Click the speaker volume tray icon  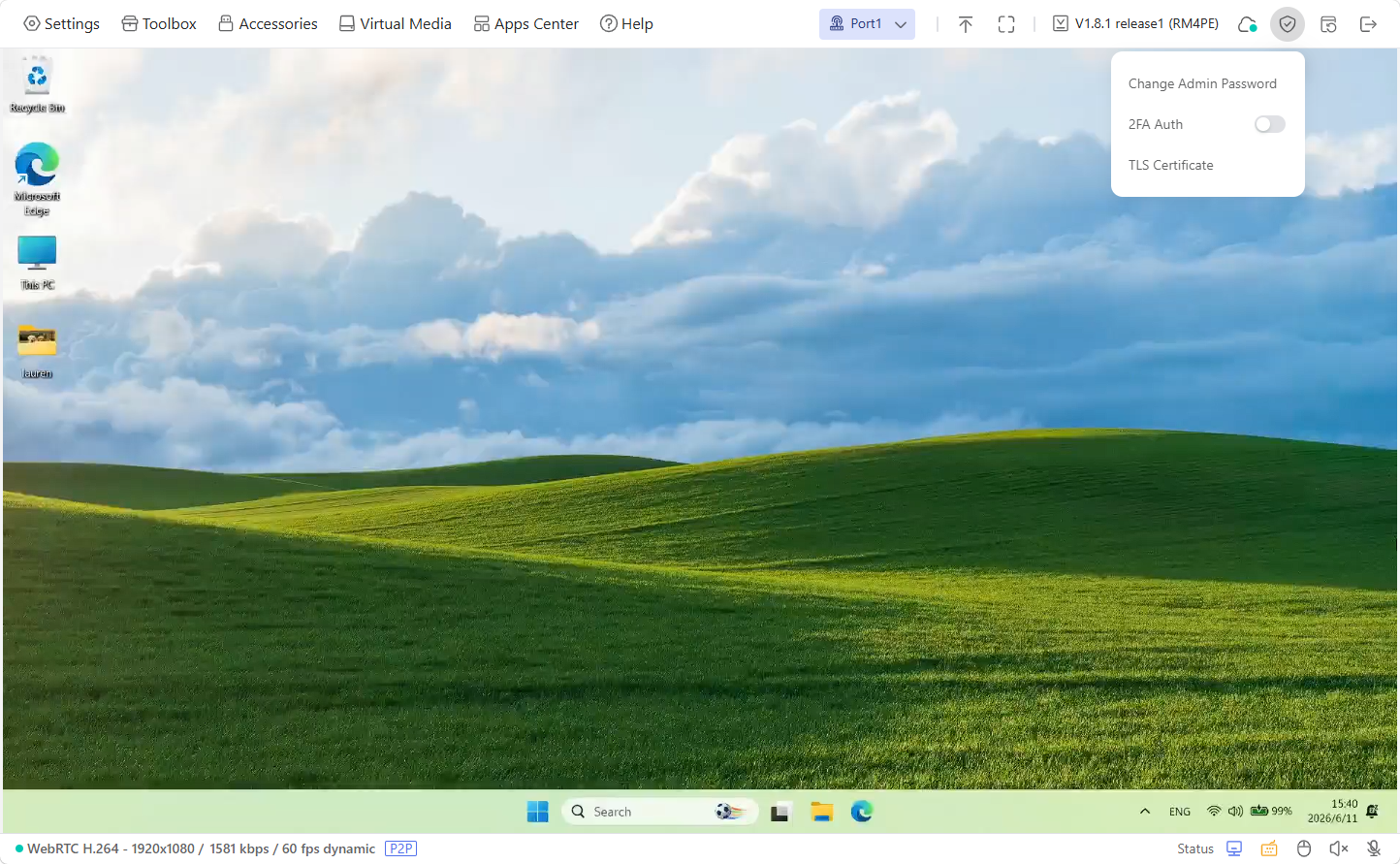(1235, 811)
